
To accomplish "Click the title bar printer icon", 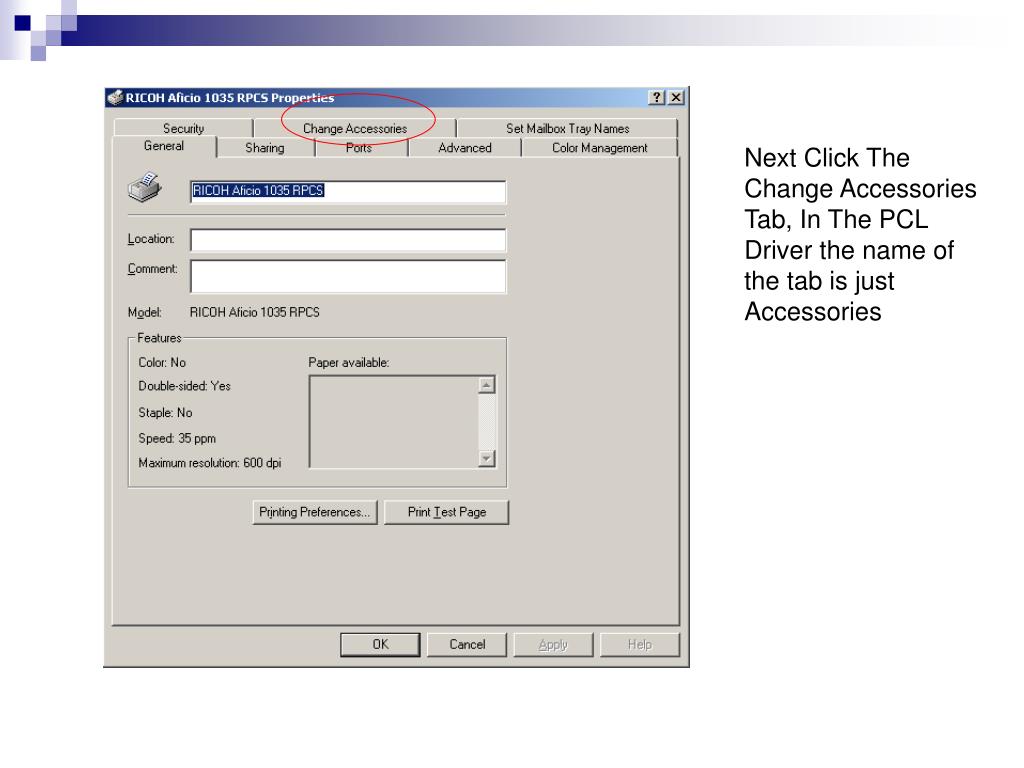I will (x=116, y=97).
